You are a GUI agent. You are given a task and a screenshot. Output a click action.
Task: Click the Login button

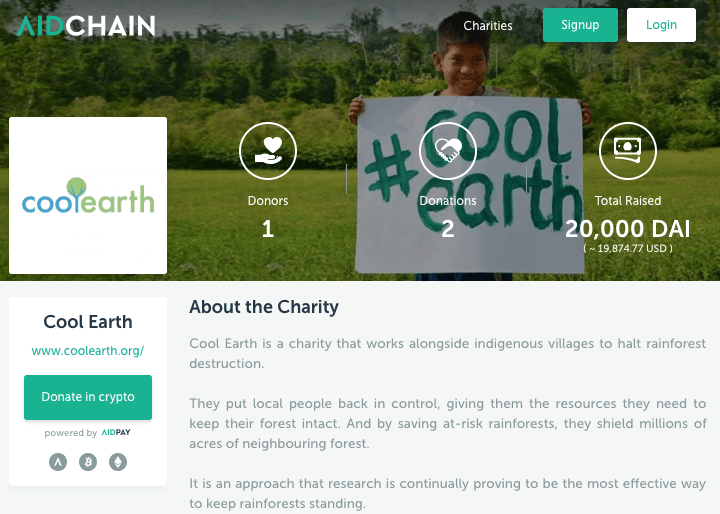(x=661, y=25)
